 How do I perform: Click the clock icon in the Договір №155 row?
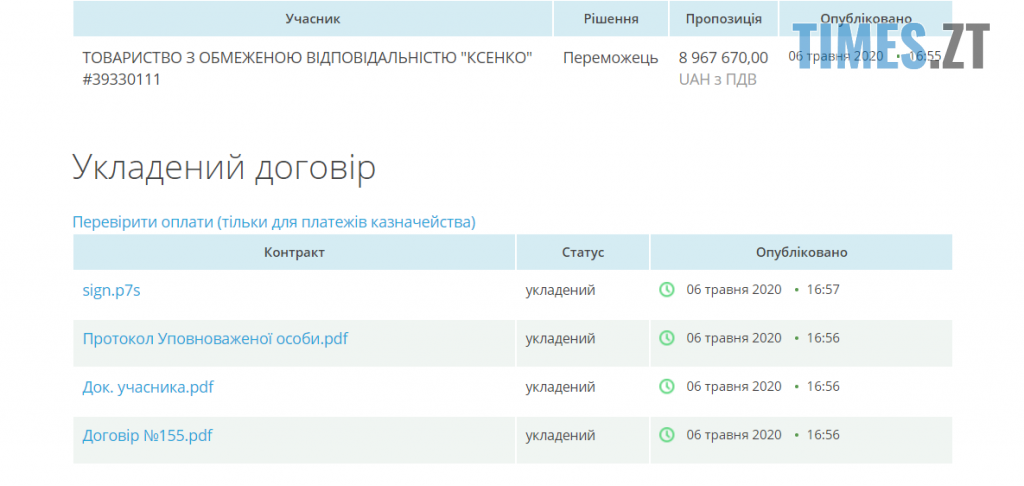pos(667,435)
